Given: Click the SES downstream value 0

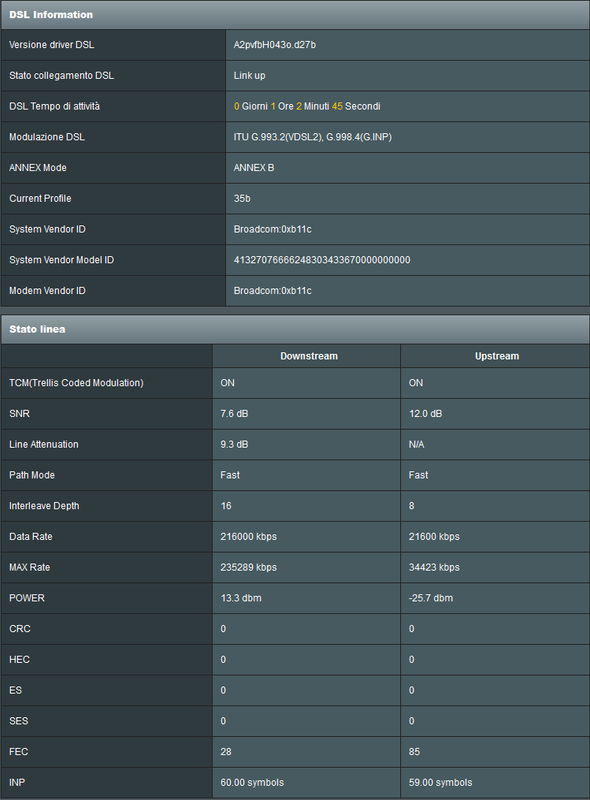Looking at the screenshot, I should 223,721.
